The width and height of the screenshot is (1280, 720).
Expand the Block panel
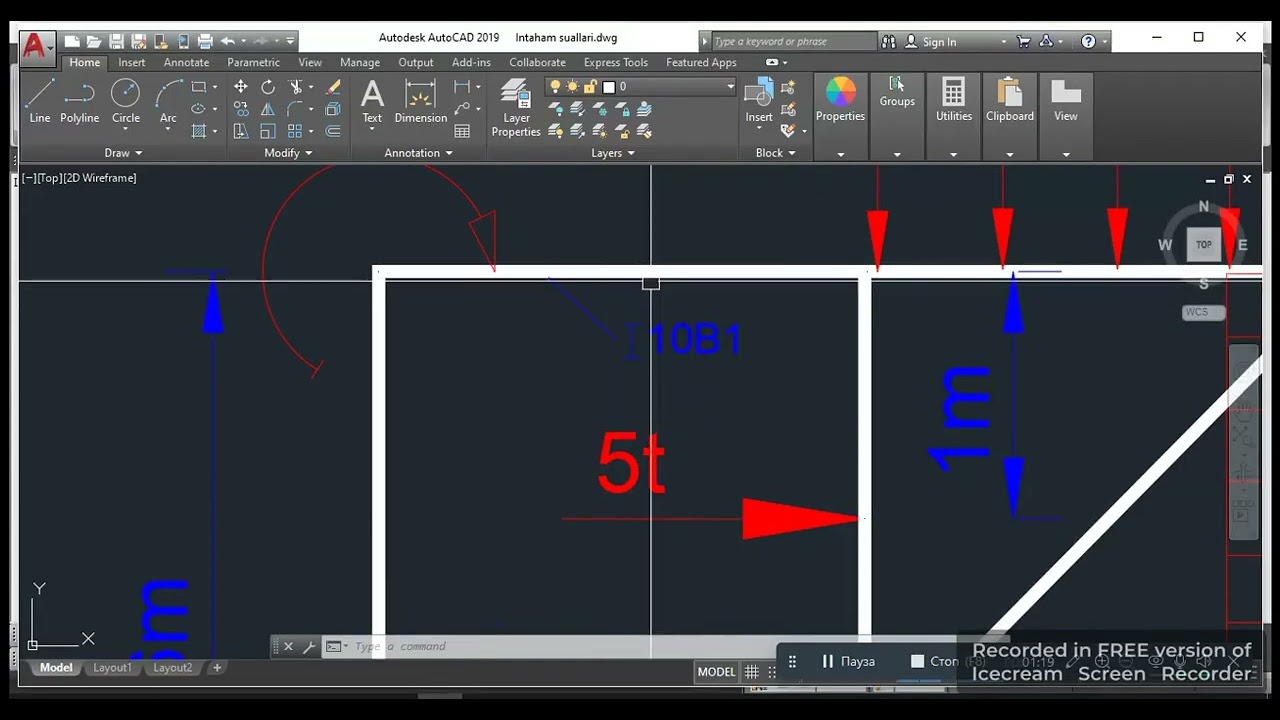(775, 153)
